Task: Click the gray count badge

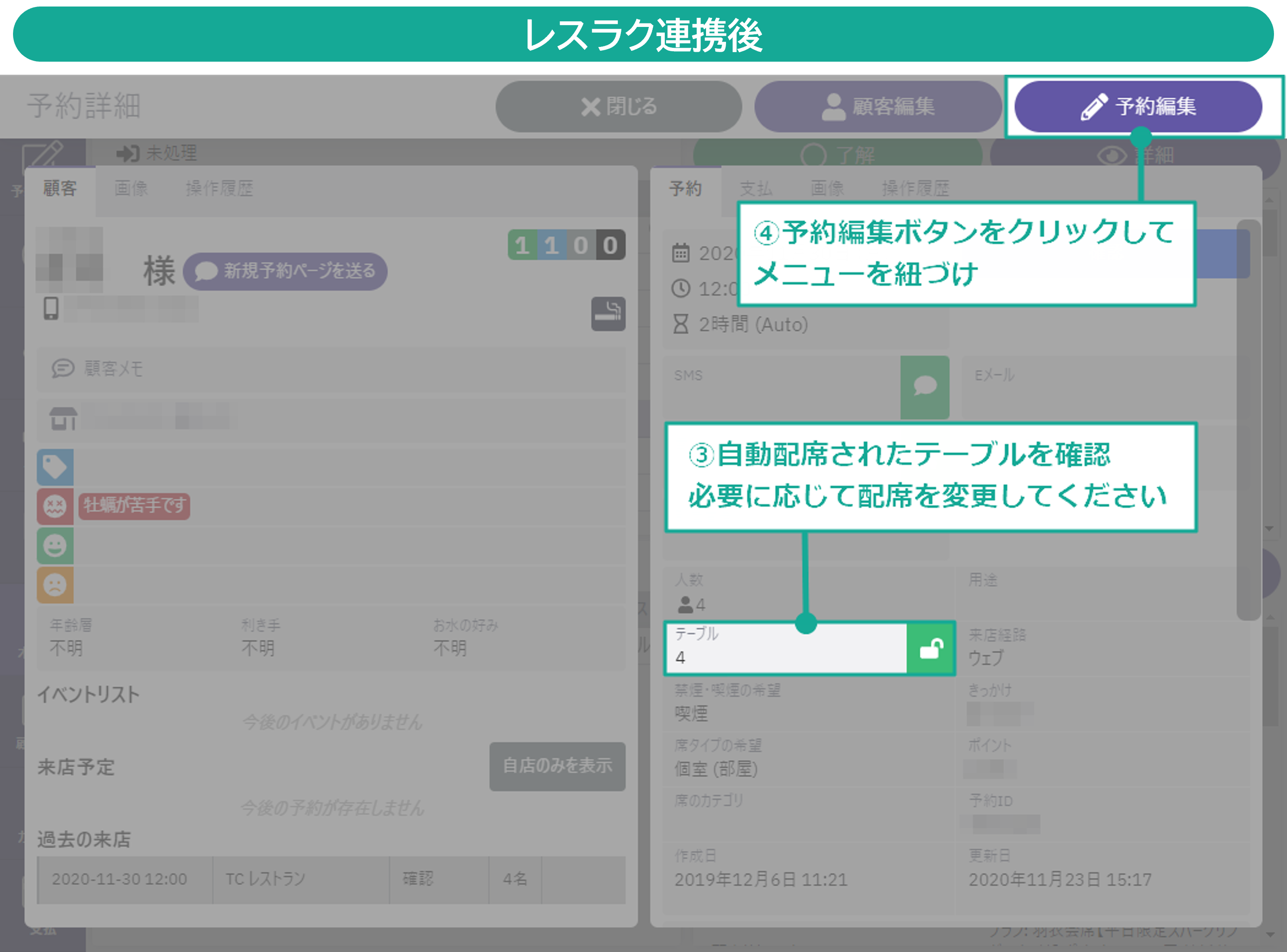Action: (581, 245)
